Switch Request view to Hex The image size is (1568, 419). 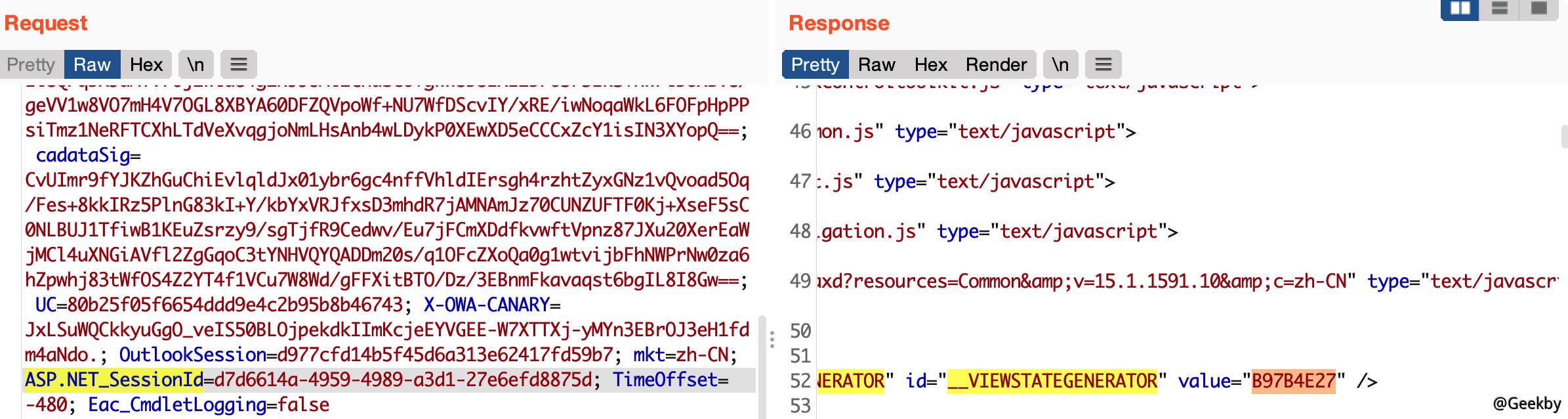(146, 64)
